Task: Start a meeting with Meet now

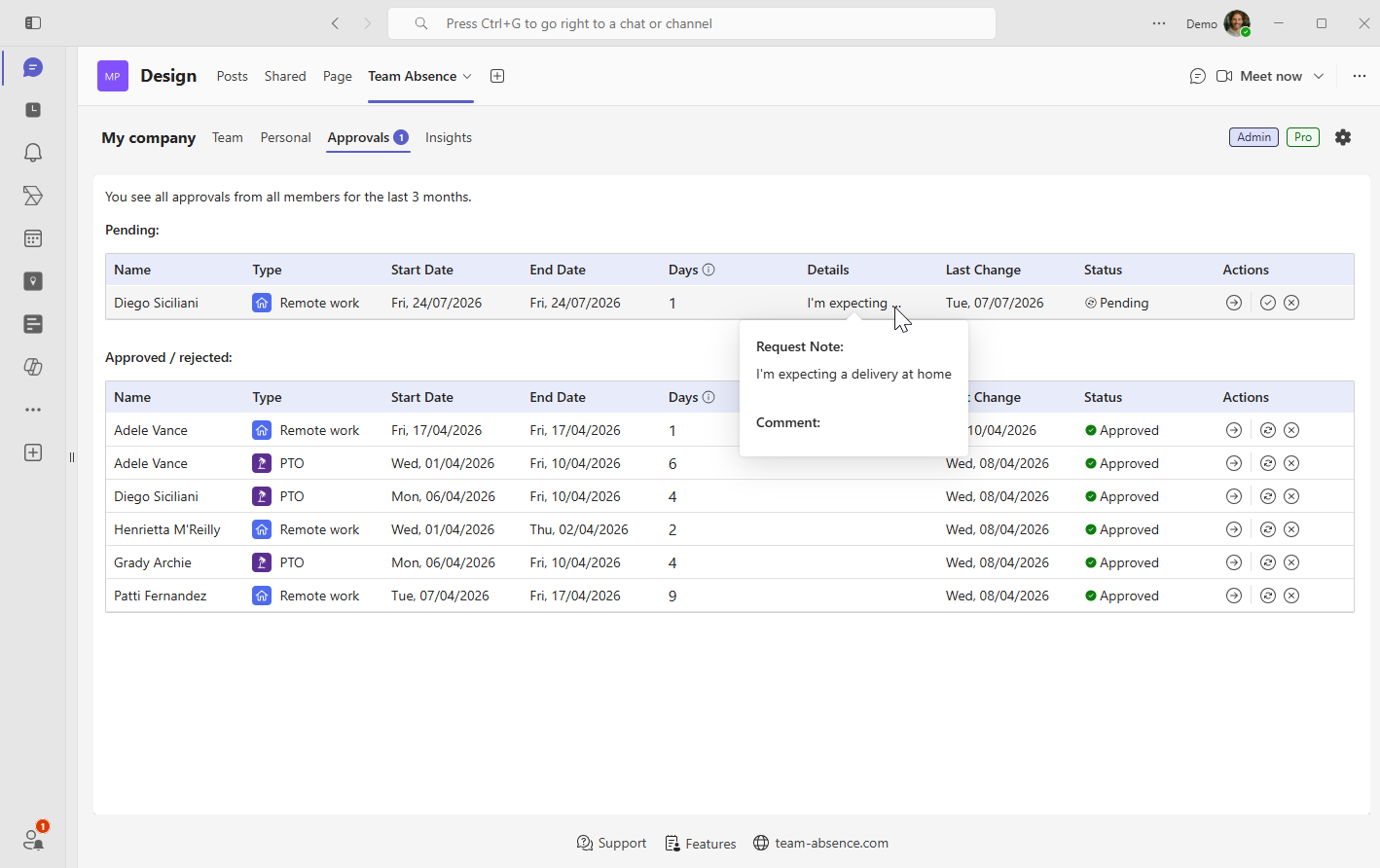Action: coord(1259,76)
